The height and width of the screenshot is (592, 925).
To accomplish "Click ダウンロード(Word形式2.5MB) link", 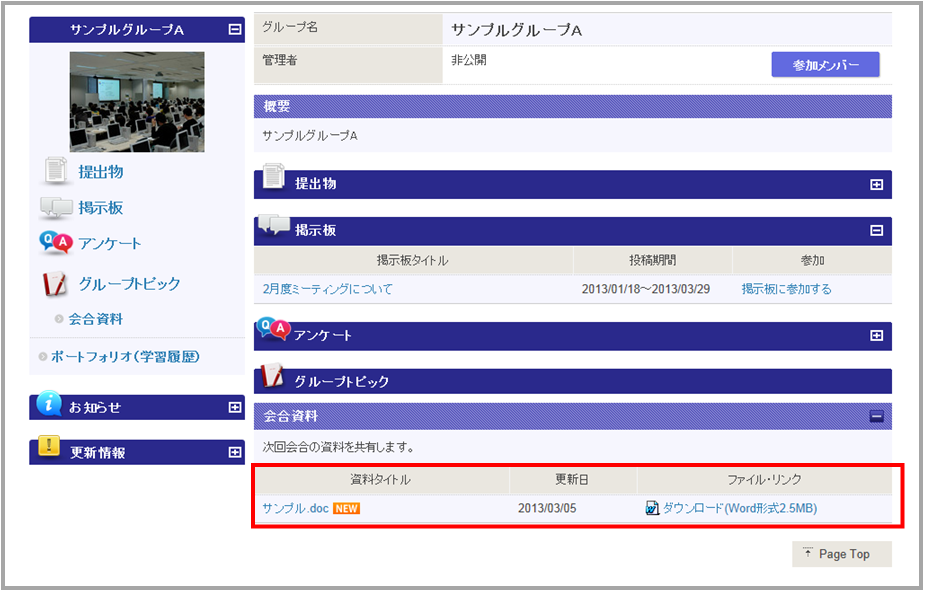I will [740, 508].
